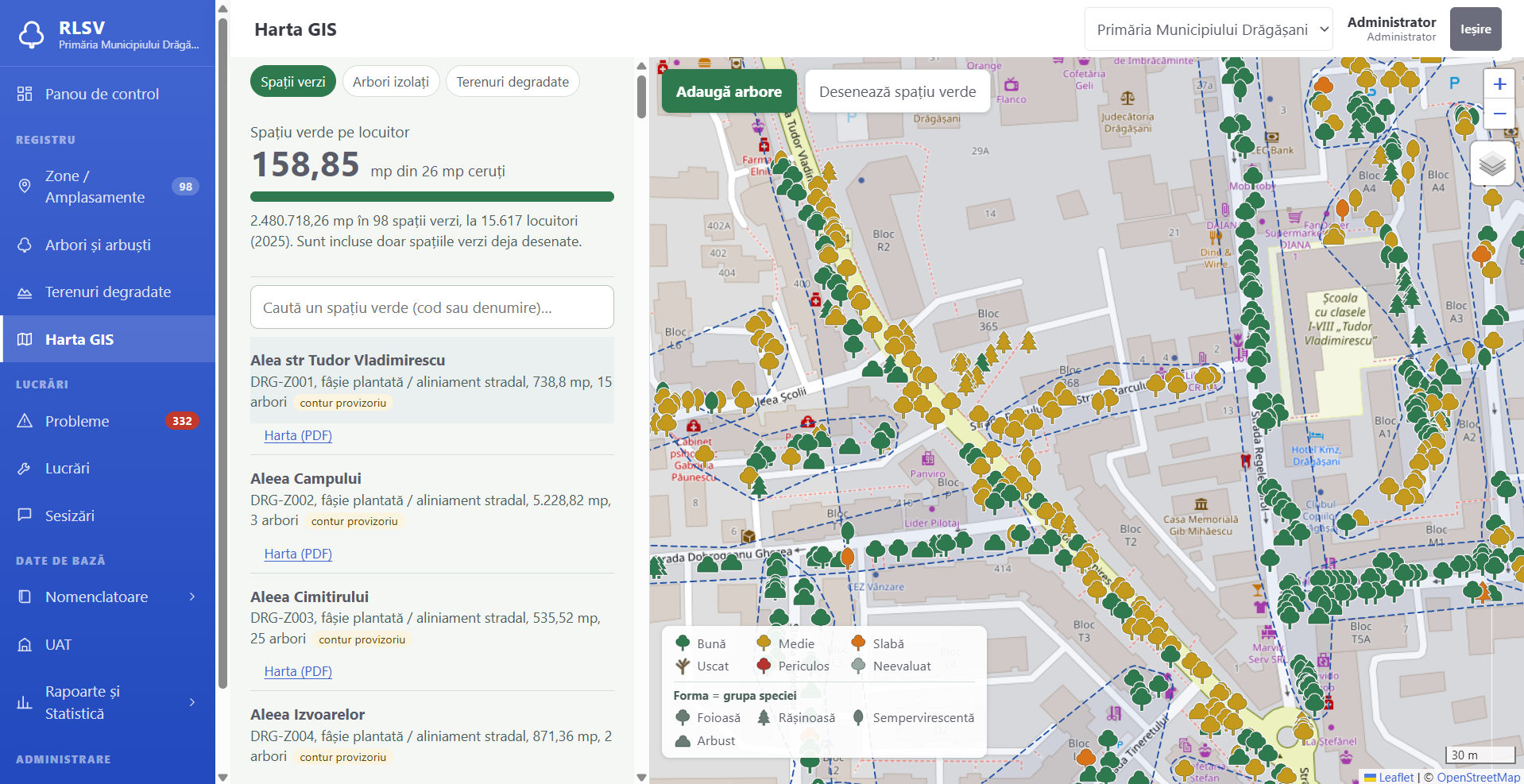
Task: Click the OpenStreetMap attribution link
Action: (x=1478, y=778)
